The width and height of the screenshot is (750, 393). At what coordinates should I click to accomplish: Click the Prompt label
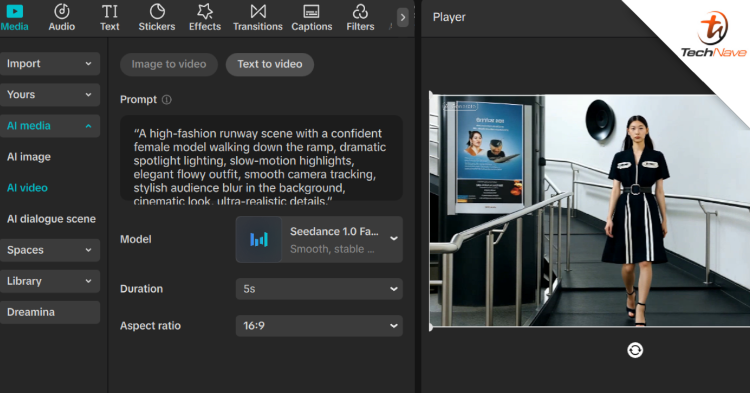[138, 99]
